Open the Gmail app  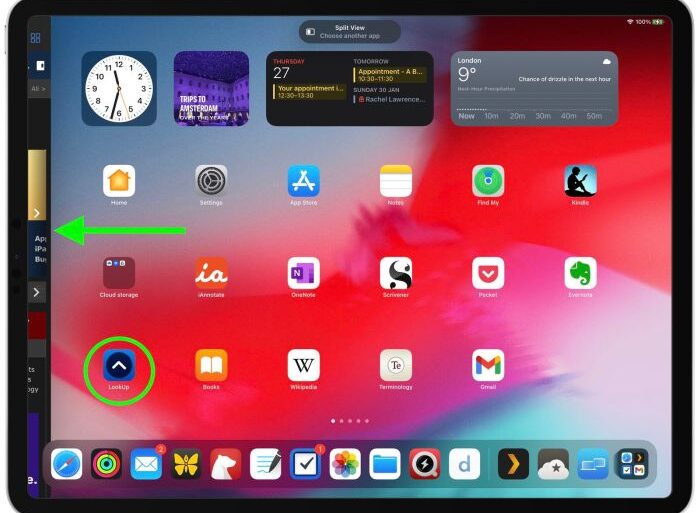(488, 365)
